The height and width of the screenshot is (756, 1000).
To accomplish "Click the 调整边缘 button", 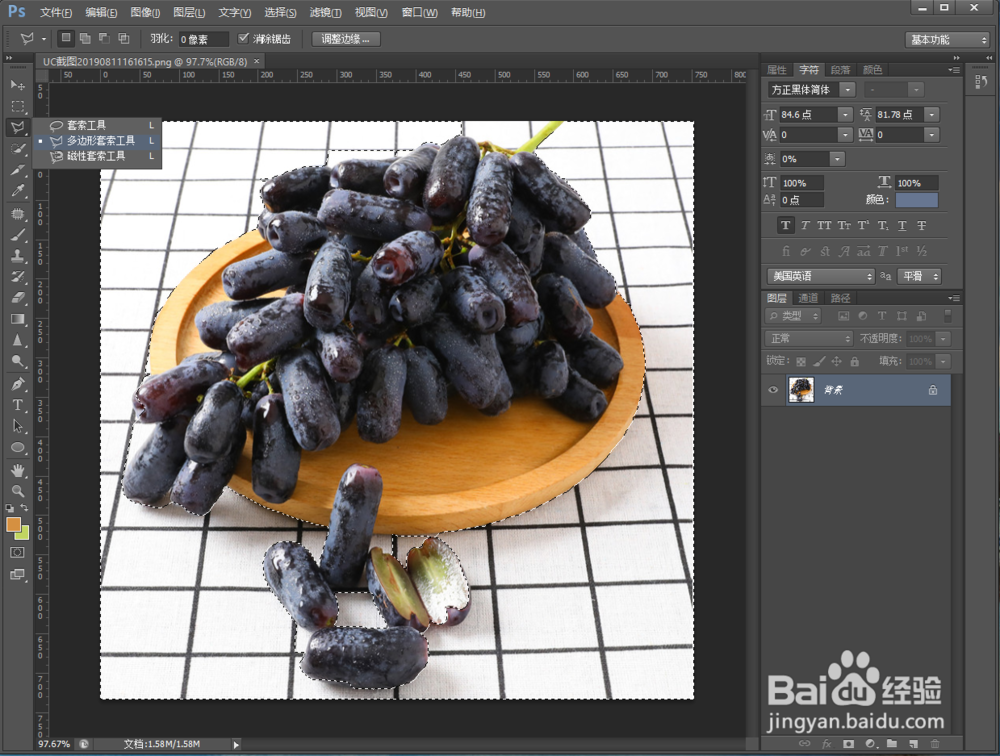I will [346, 39].
